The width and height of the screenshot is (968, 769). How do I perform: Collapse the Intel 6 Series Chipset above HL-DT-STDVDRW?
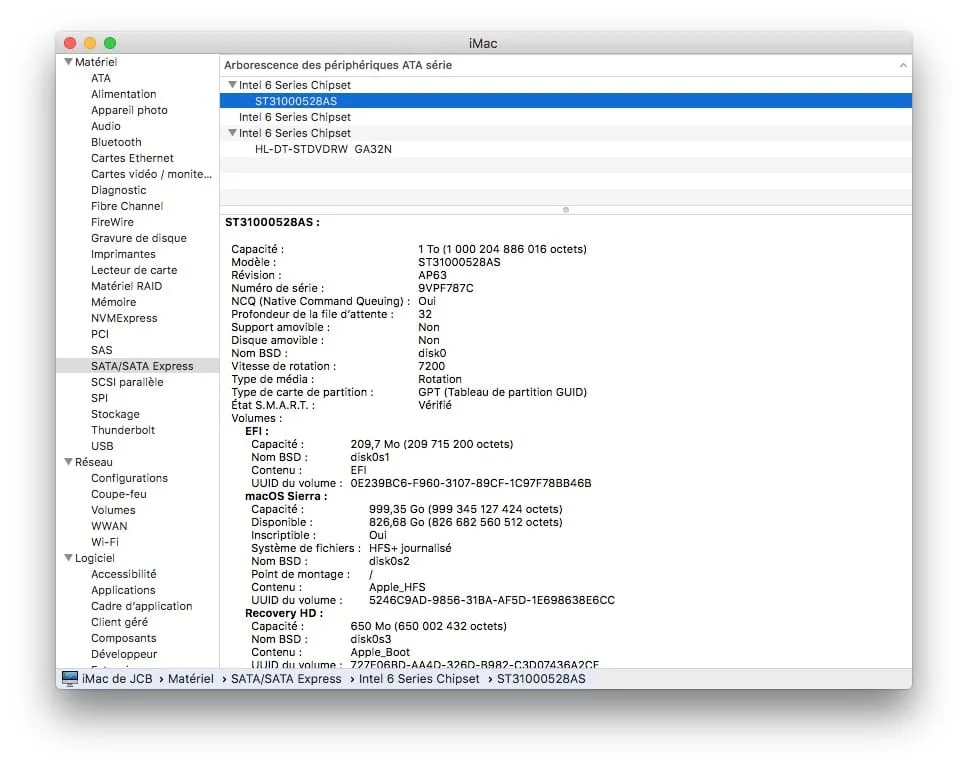(x=232, y=133)
